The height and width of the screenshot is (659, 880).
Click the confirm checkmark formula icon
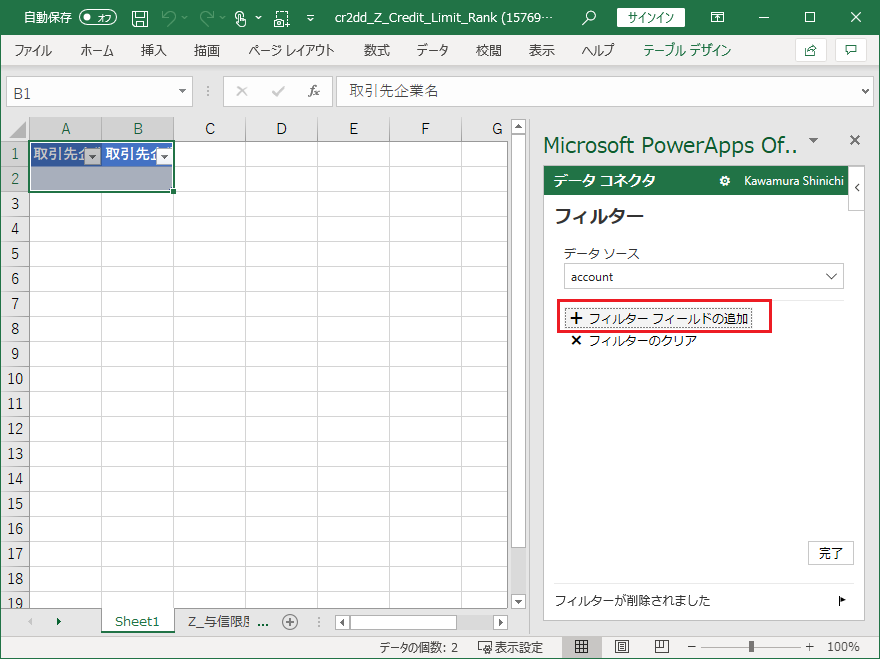pos(278,91)
